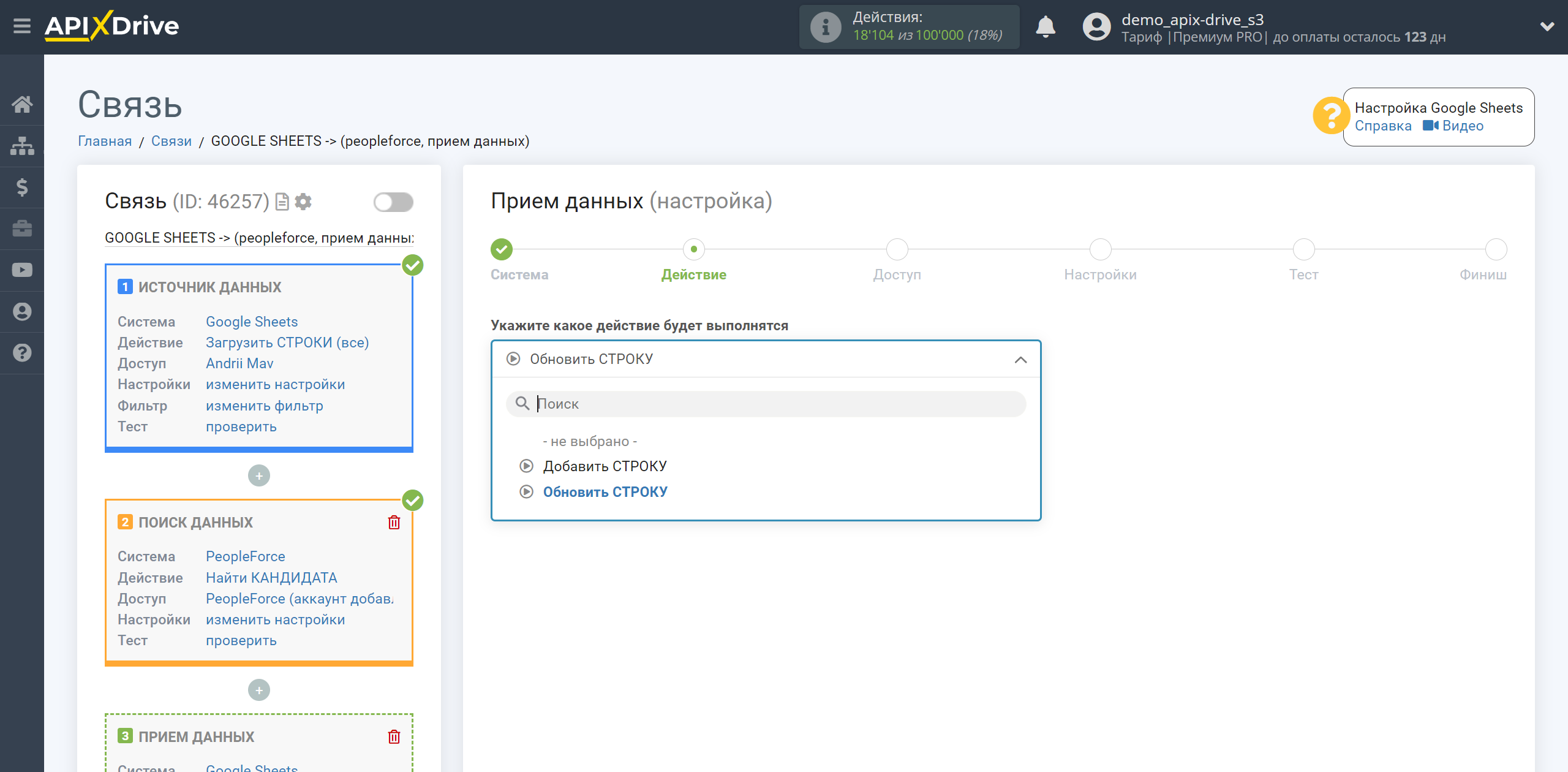Open connection settings gear icon
1568x772 pixels.
303,202
